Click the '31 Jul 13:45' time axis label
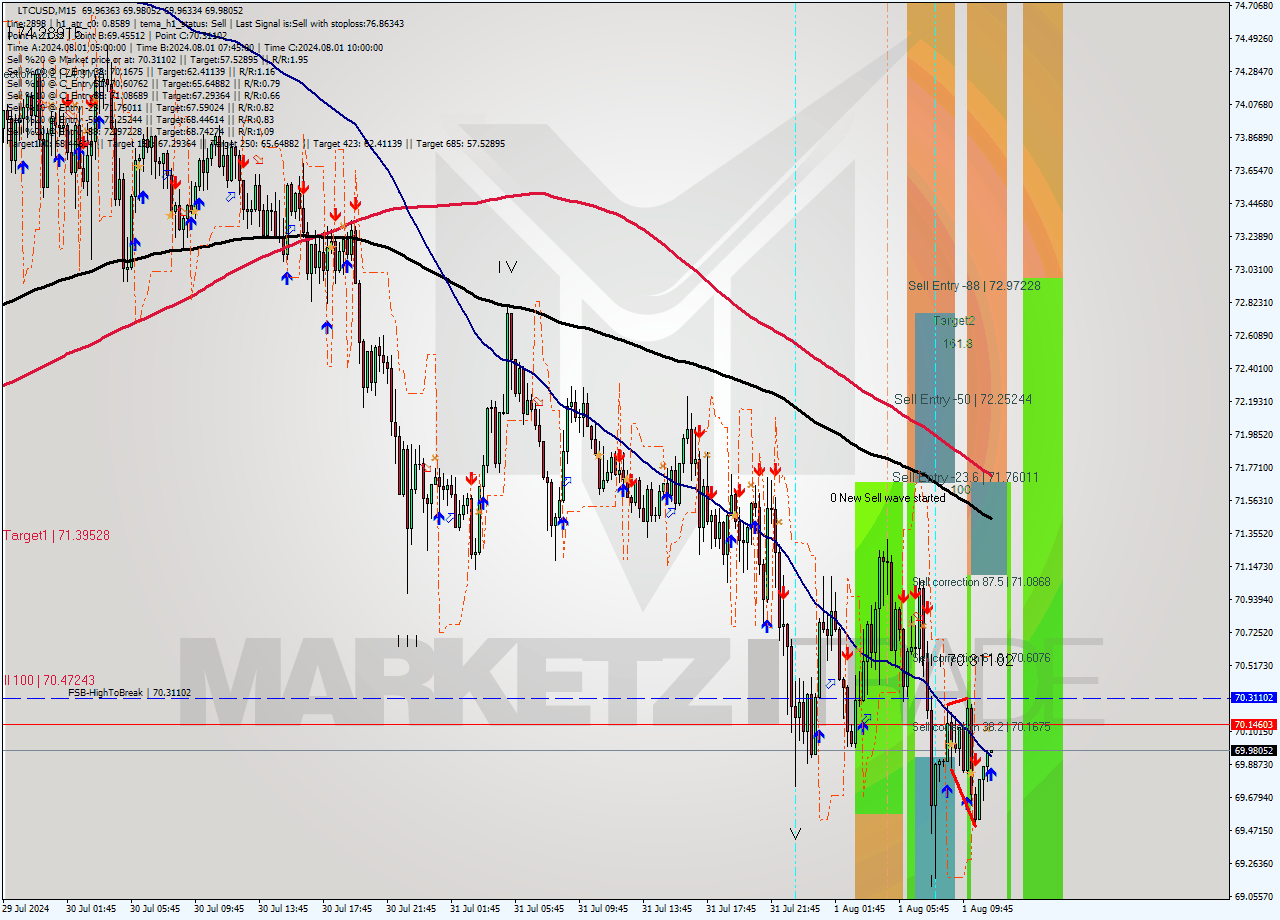Image resolution: width=1280 pixels, height=920 pixels. [x=667, y=909]
